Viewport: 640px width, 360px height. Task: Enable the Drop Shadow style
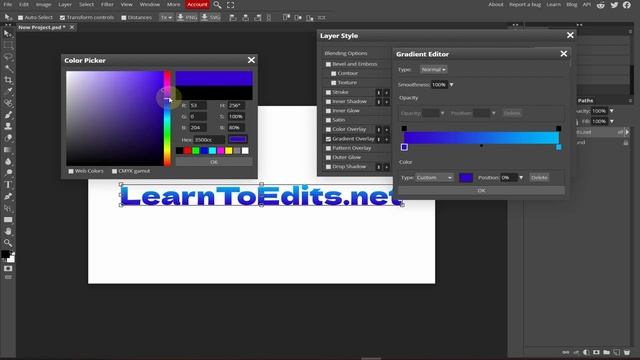point(328,167)
